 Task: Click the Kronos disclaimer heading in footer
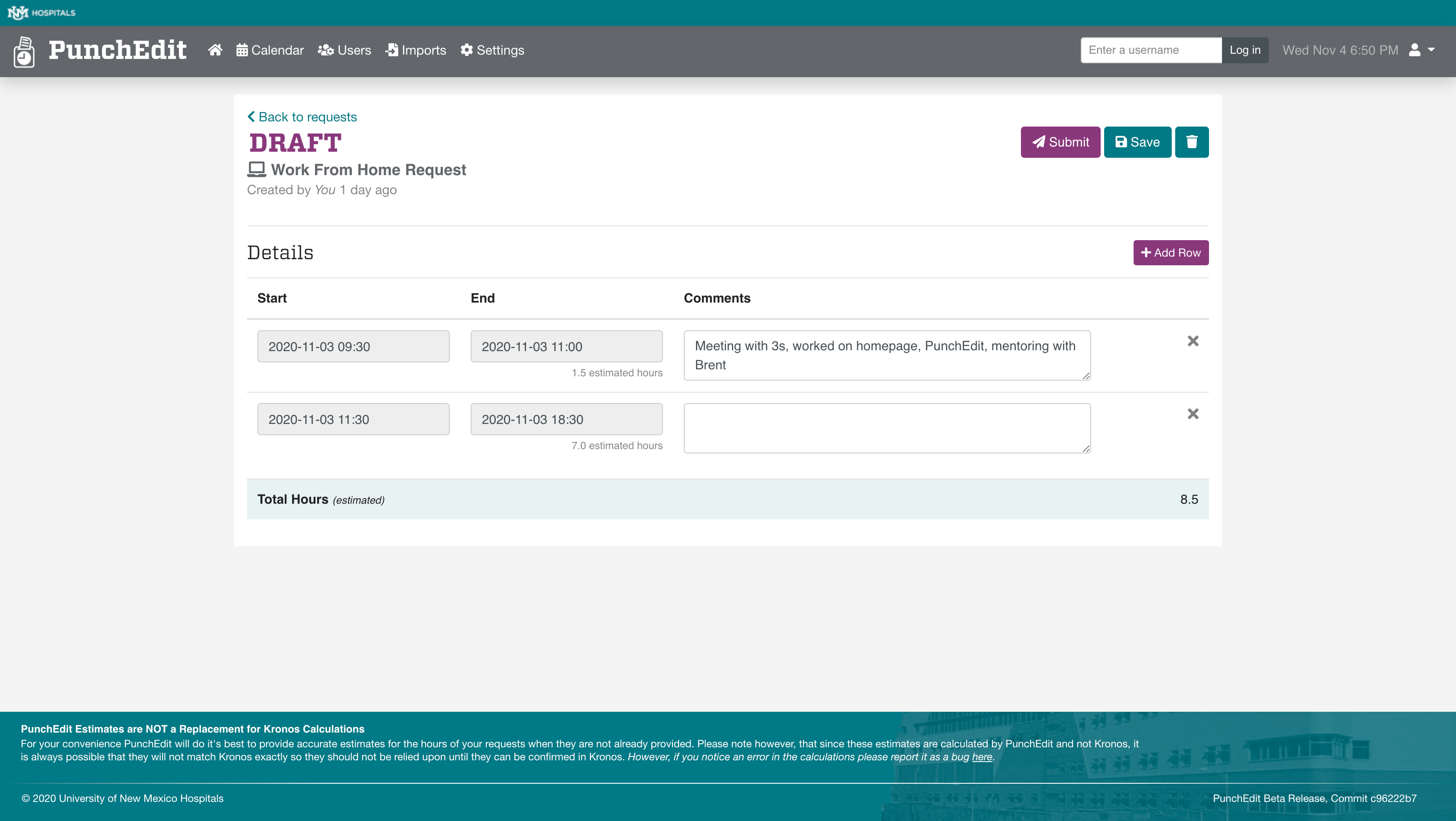[x=192, y=729]
